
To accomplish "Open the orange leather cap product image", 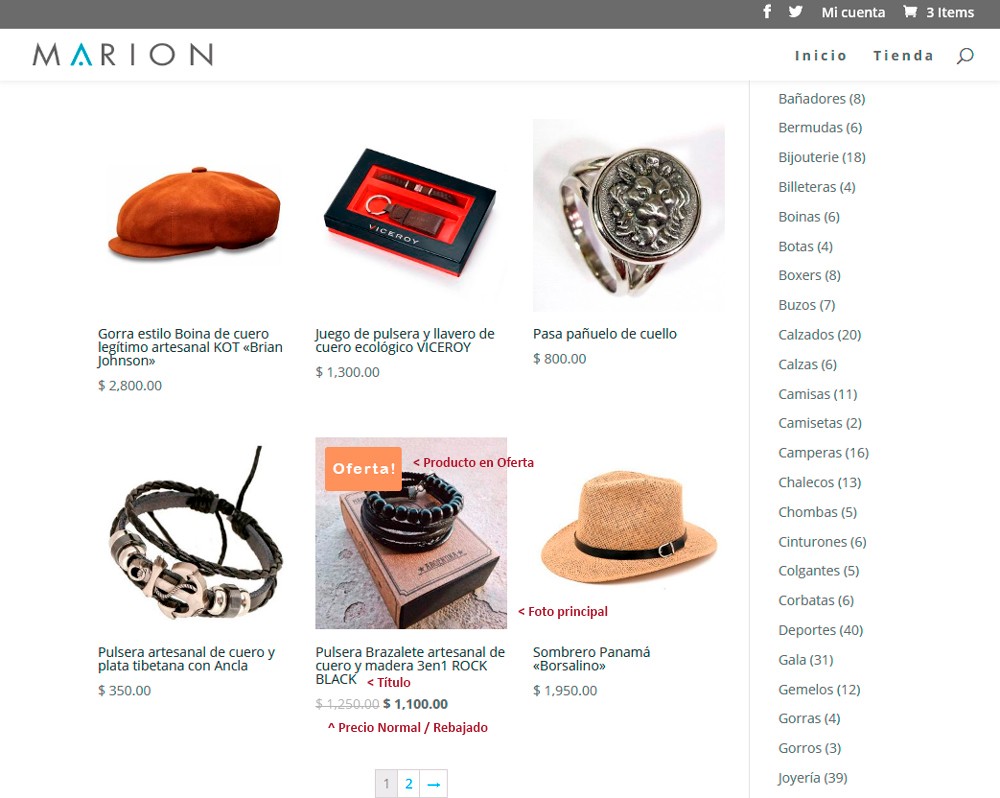I will [x=194, y=215].
